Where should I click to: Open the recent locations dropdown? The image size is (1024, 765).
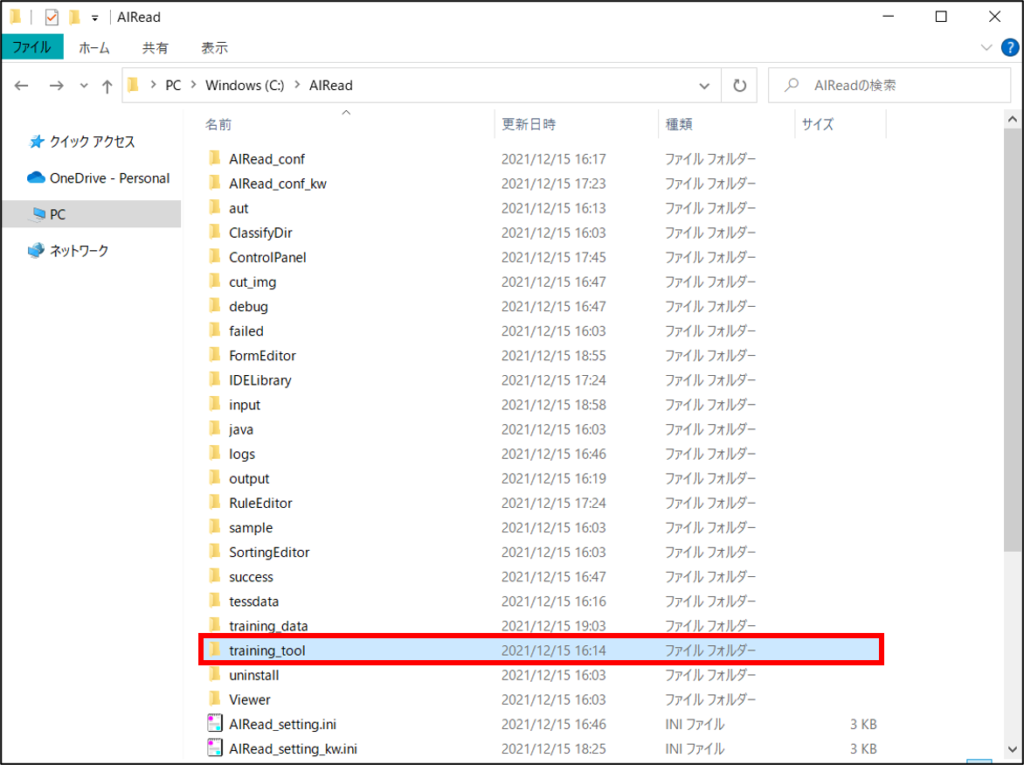click(x=84, y=86)
